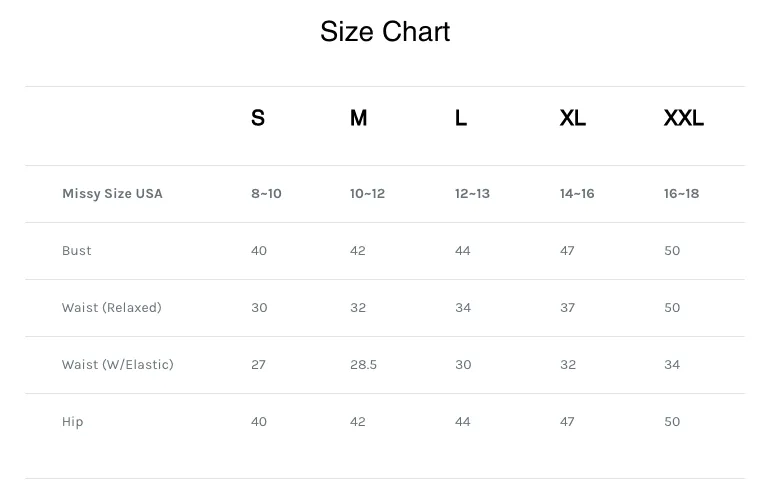This screenshot has height=494, width=778.
Task: Click the Missy Size USA row label
Action: 112,193
